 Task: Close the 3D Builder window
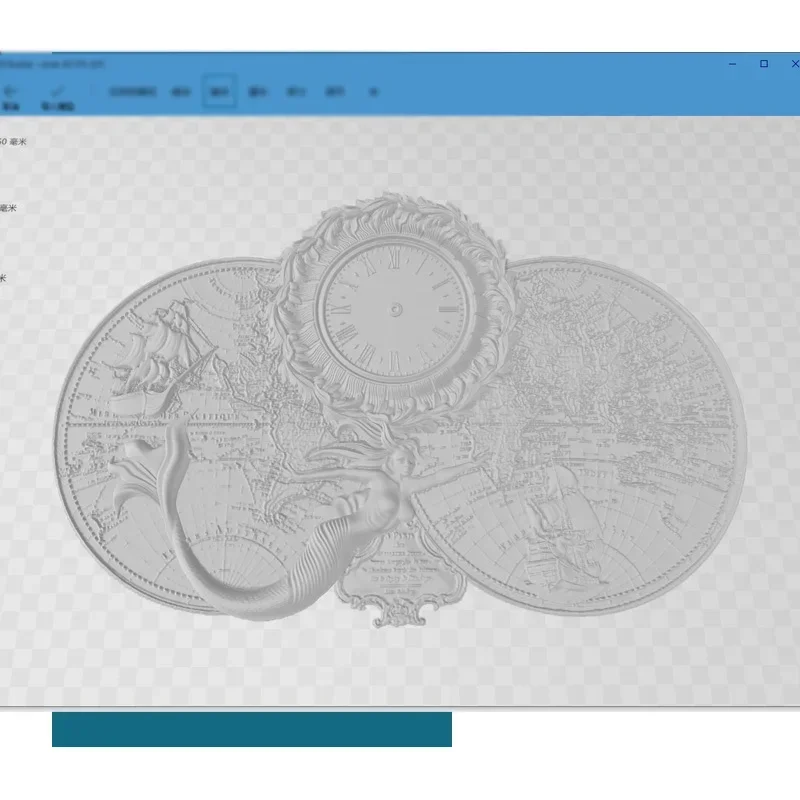pyautogui.click(x=795, y=64)
